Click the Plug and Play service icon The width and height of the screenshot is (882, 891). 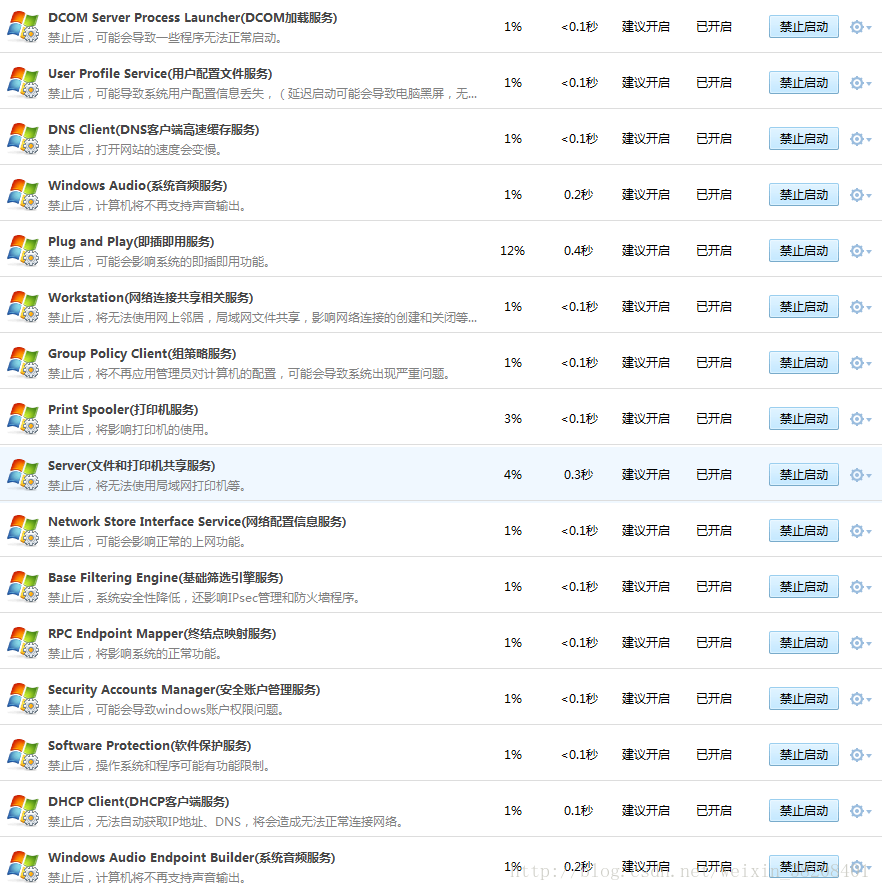[23, 251]
